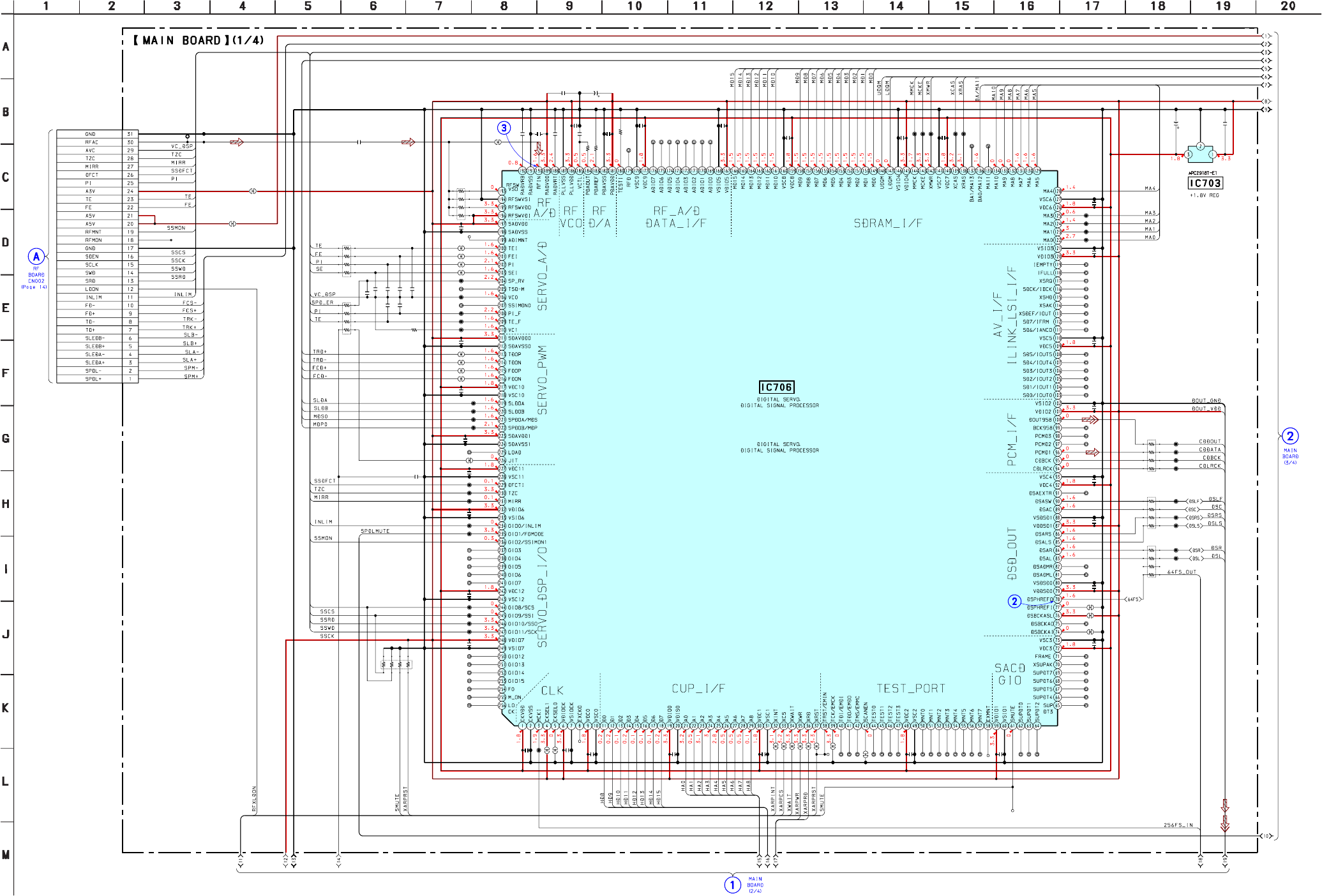Click the circled A RF board marker
The height and width of the screenshot is (896, 1322).
tap(36, 257)
